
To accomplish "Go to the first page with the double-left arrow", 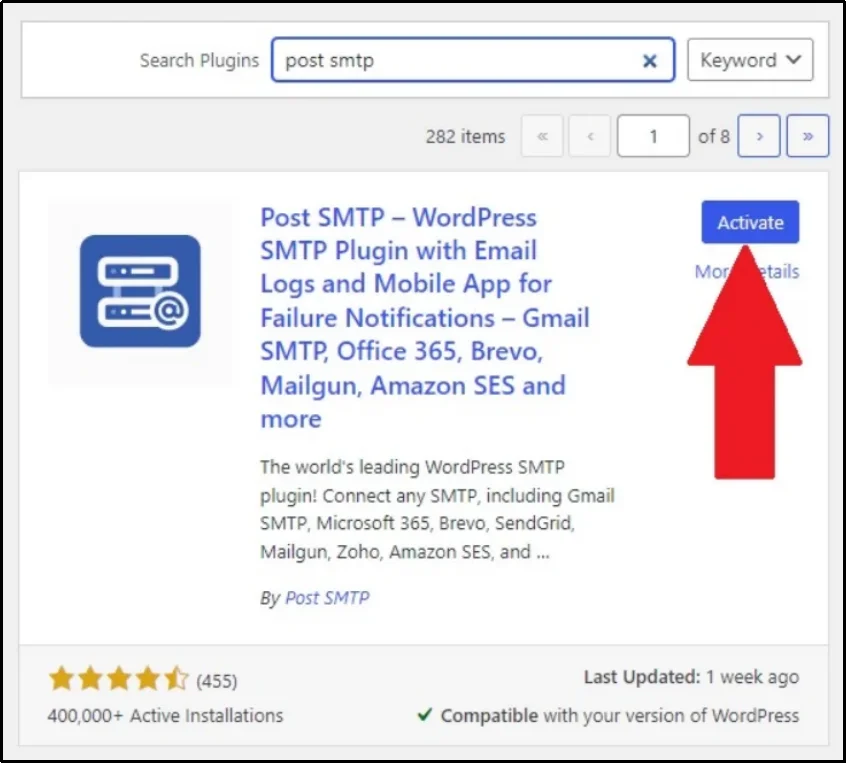I will 542,136.
